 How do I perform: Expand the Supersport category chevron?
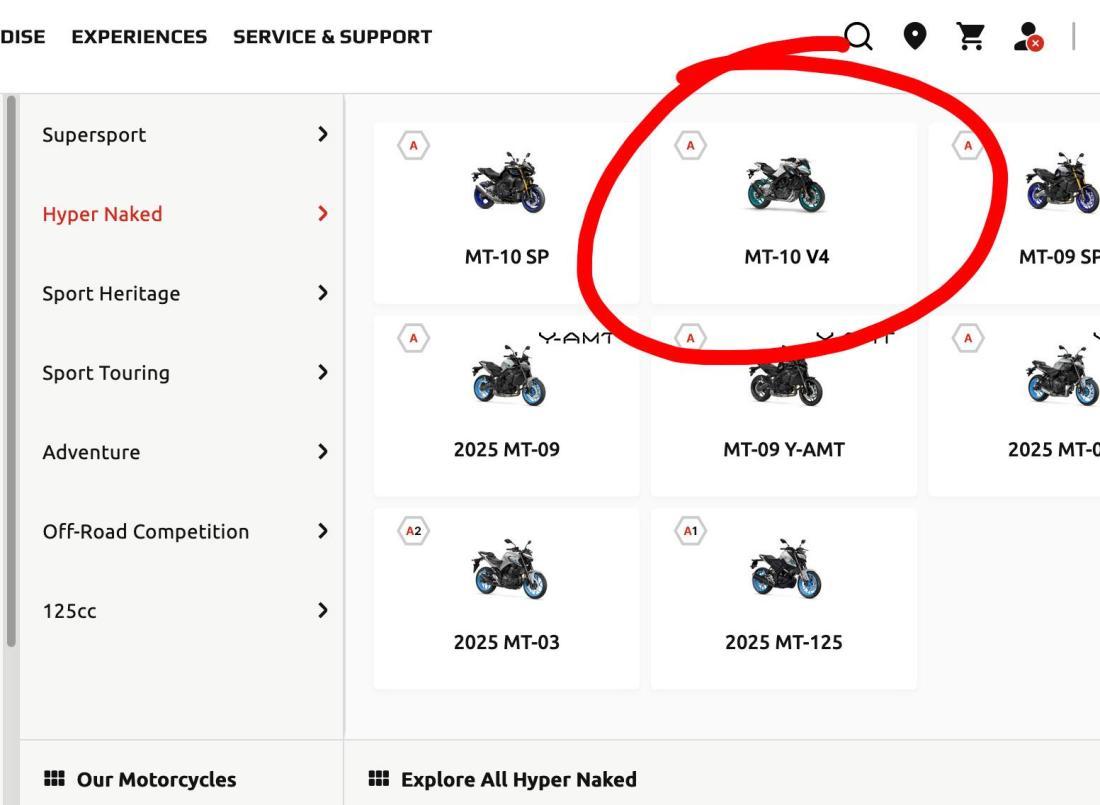(x=322, y=134)
